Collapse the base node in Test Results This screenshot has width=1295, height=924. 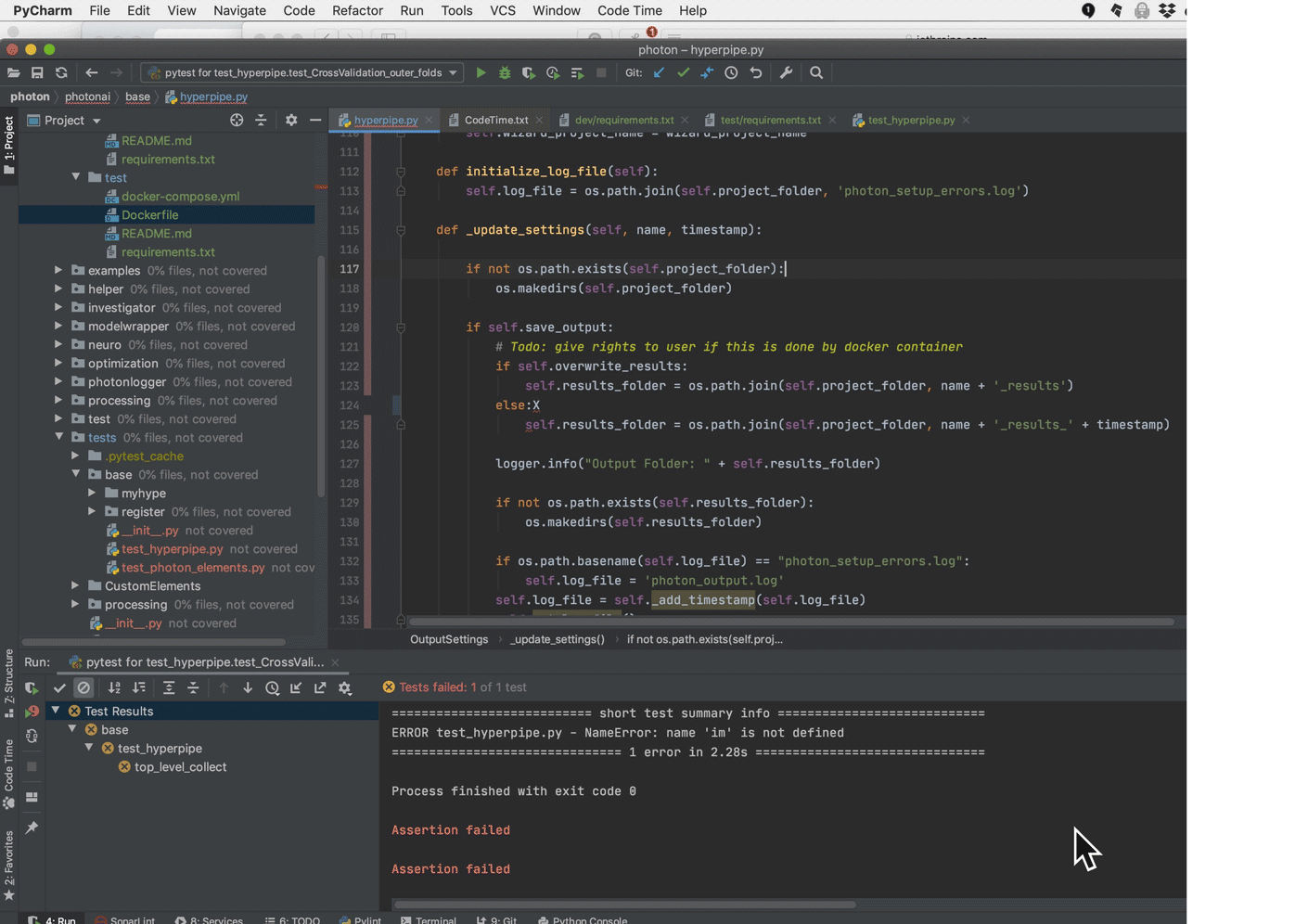[x=71, y=729]
